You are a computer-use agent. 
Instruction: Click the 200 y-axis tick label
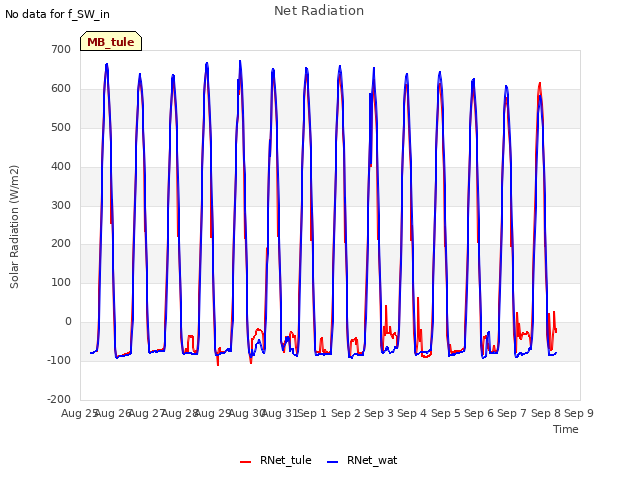tap(61, 244)
